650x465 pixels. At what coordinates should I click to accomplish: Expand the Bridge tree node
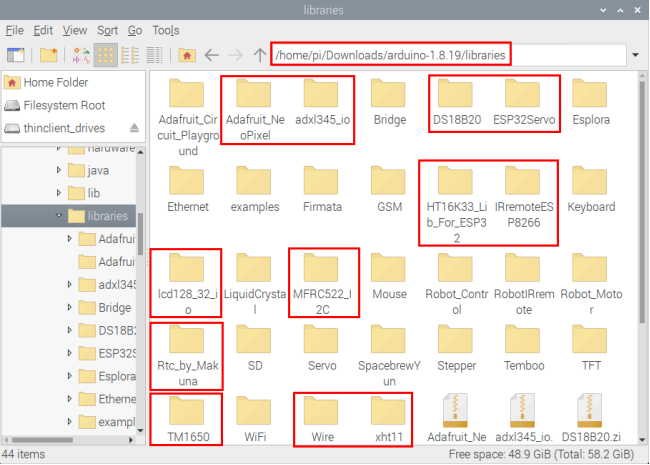click(x=69, y=307)
